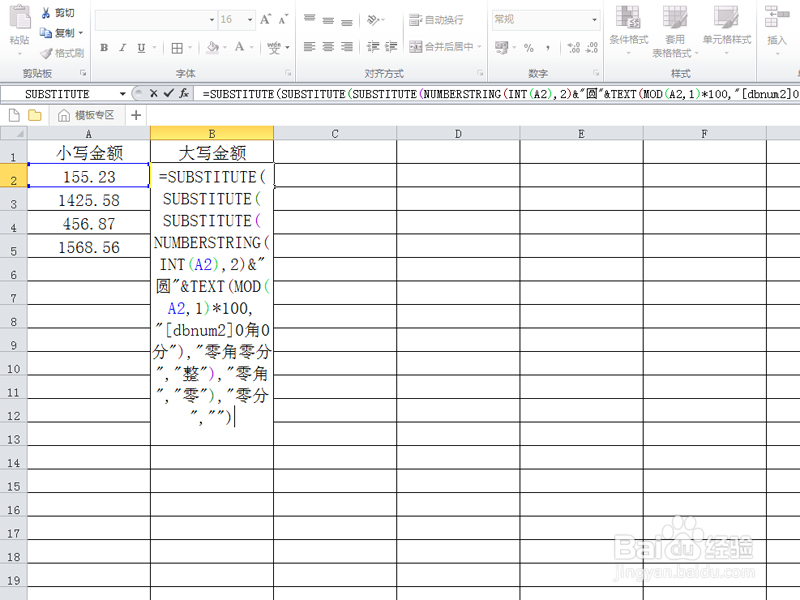Screen dimensions: 800x600
Task: Open Conditional Formatting (条件格式)
Action: point(628,31)
